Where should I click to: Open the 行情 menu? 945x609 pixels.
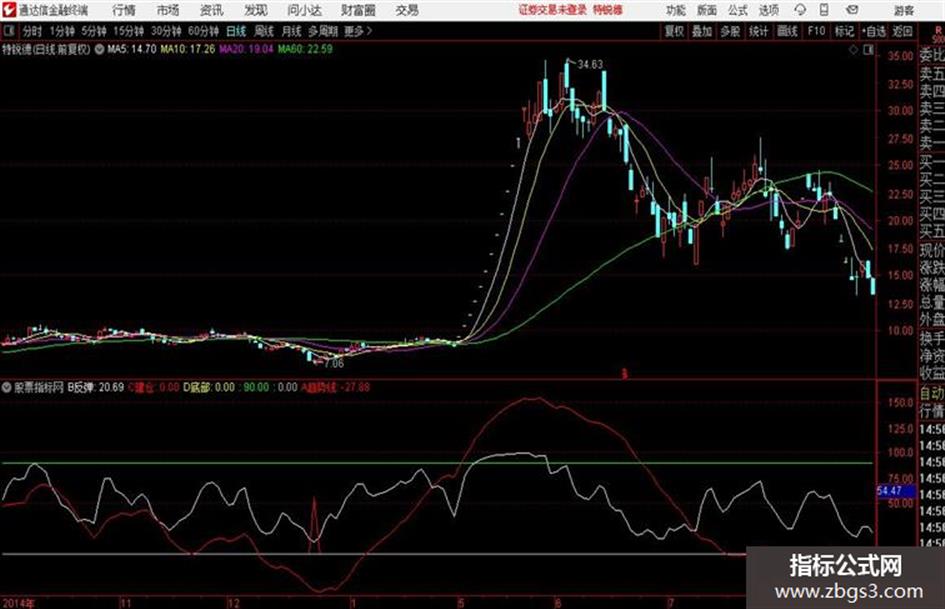tap(124, 10)
